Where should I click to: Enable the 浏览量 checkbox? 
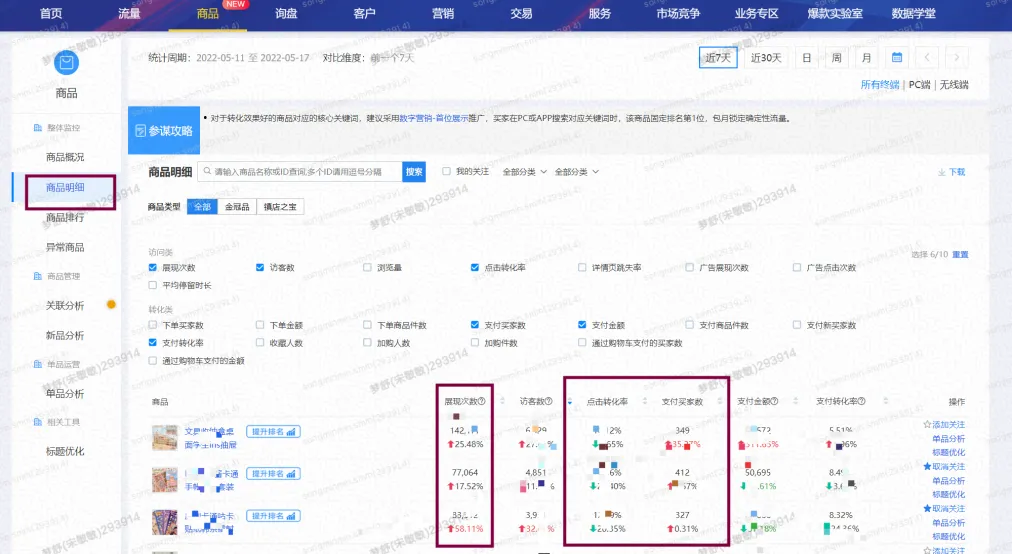click(367, 268)
